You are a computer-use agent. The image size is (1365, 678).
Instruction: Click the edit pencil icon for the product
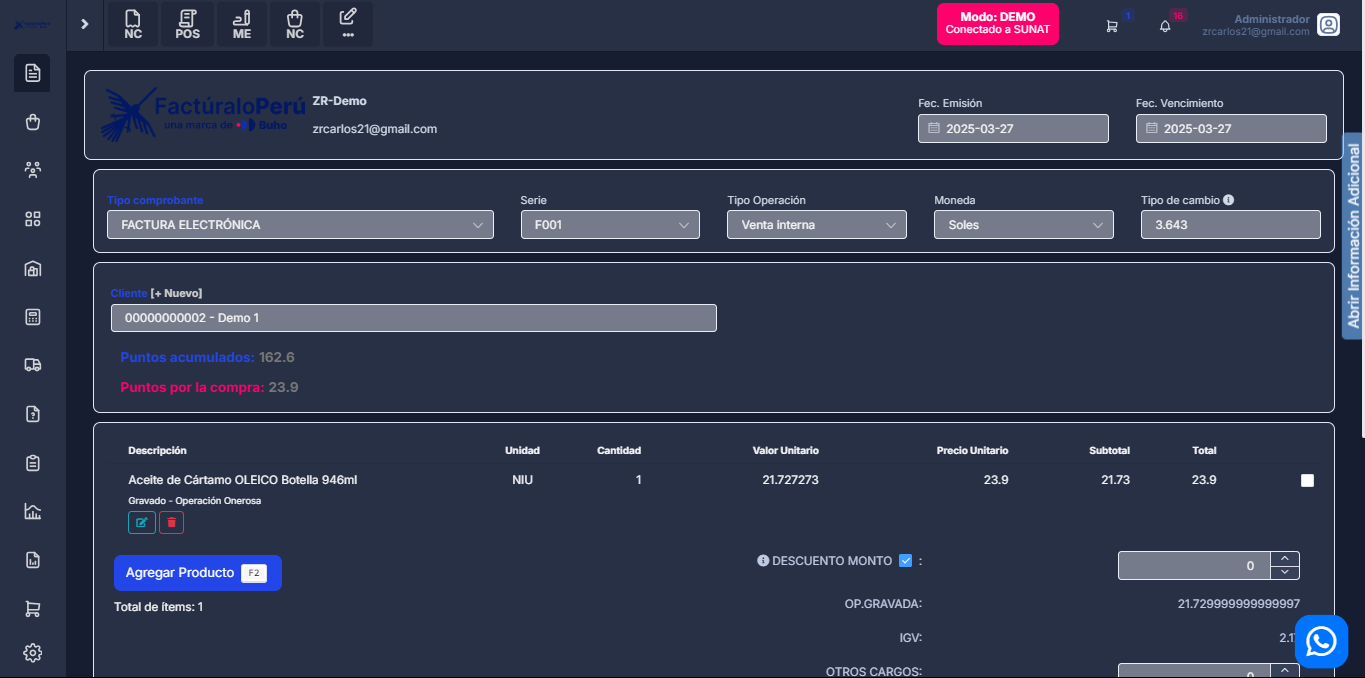141,522
